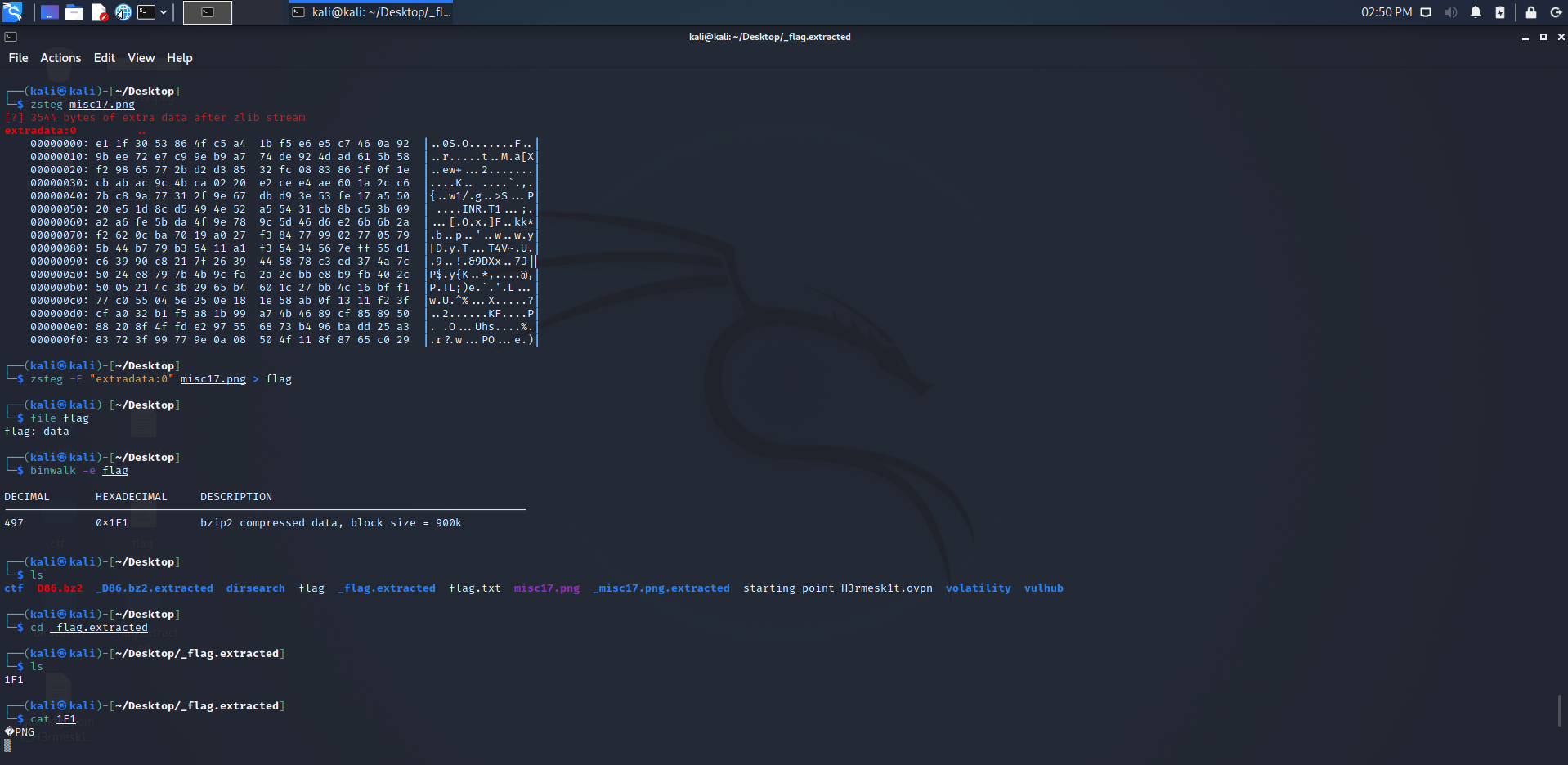
Task: Open the Edit menu
Action: [105, 58]
